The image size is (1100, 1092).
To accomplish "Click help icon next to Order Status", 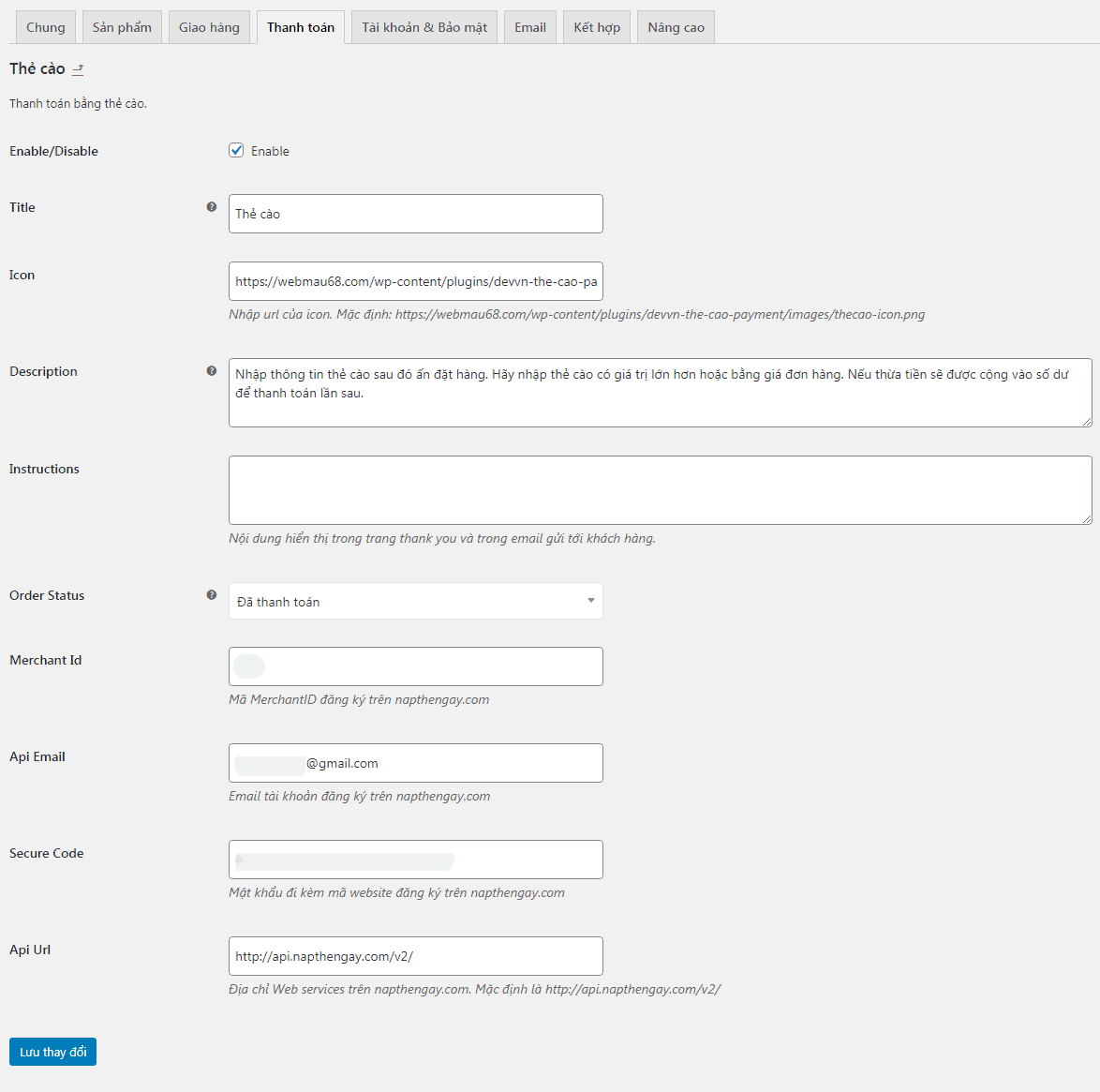I will point(211,595).
